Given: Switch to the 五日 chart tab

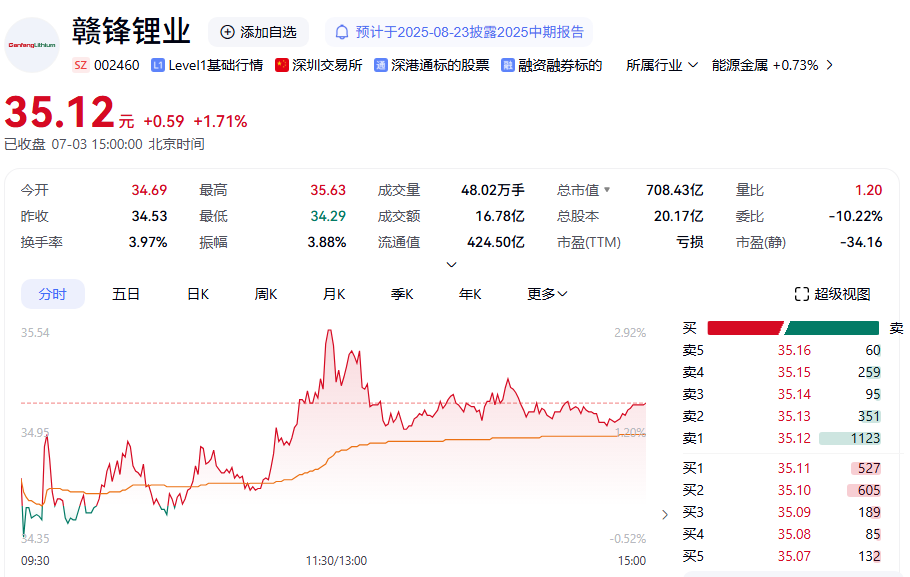Looking at the screenshot, I should [126, 294].
